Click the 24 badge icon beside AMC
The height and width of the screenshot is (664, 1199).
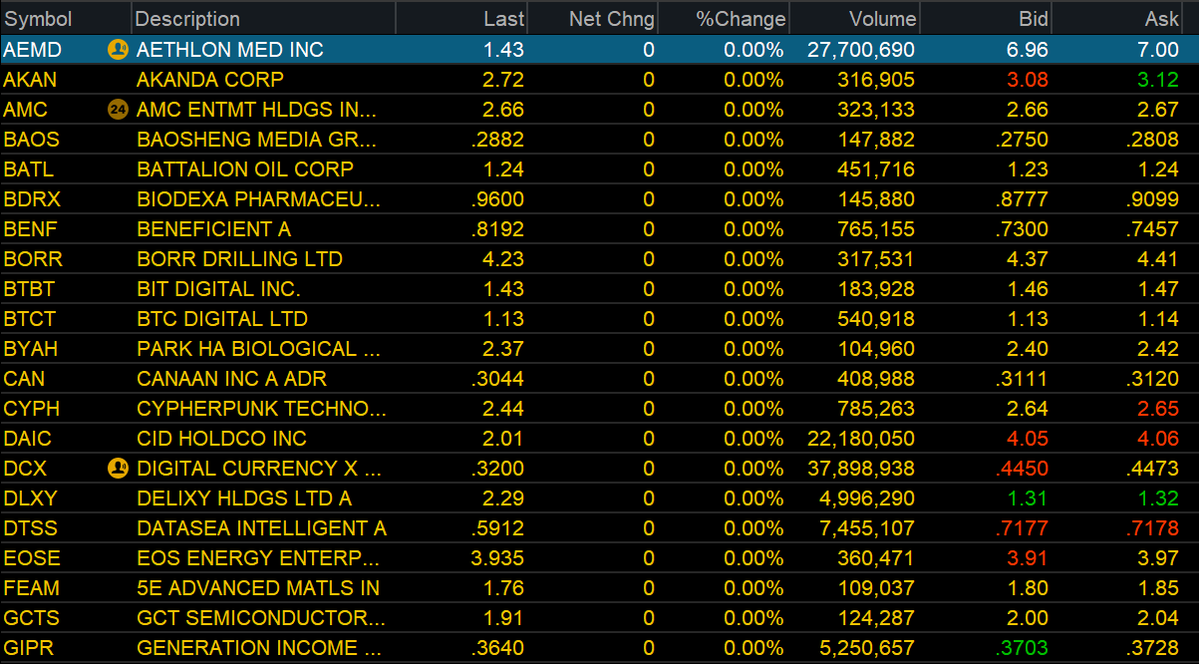click(x=118, y=110)
